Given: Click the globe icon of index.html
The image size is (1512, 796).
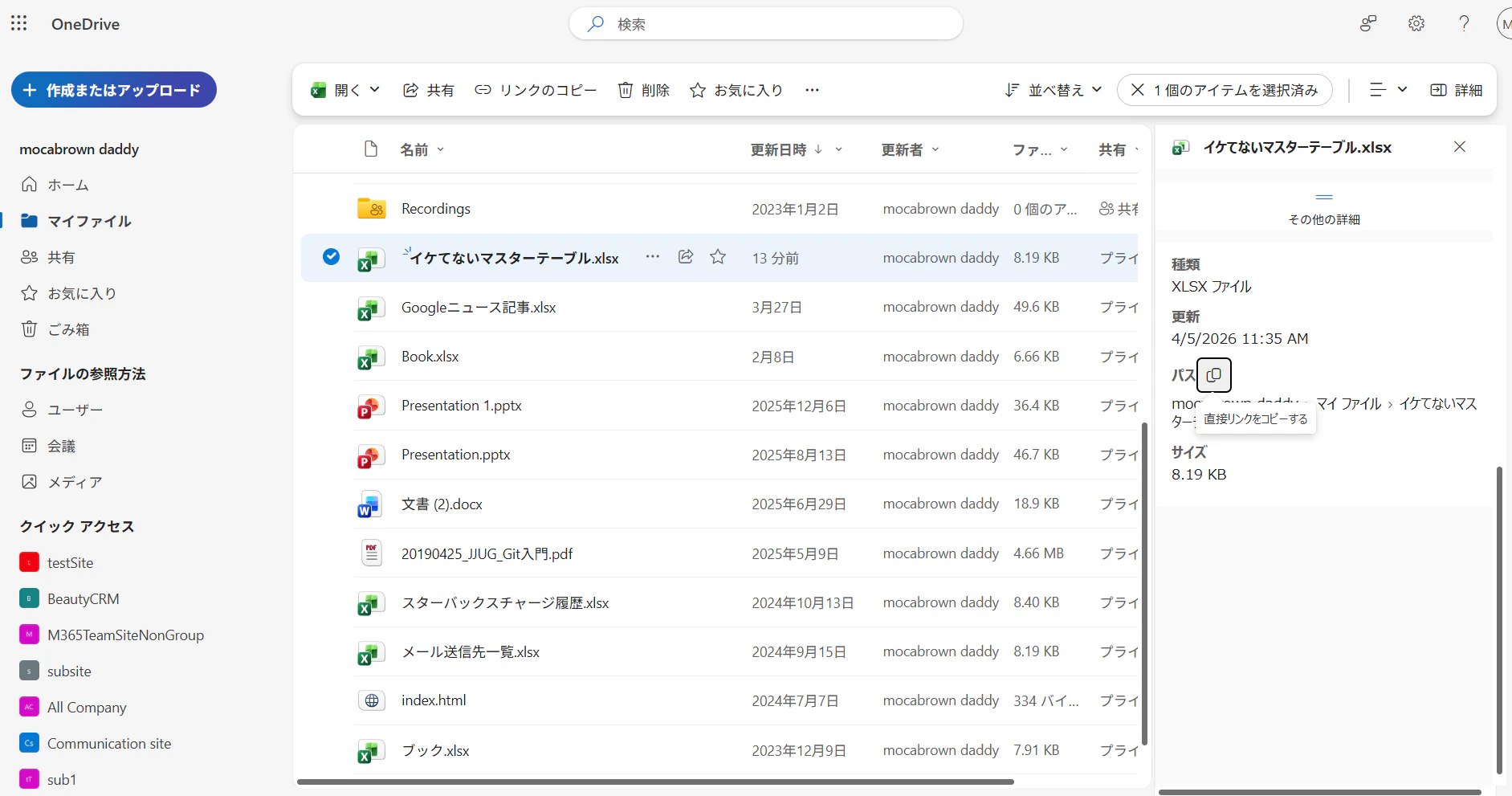Looking at the screenshot, I should (371, 700).
